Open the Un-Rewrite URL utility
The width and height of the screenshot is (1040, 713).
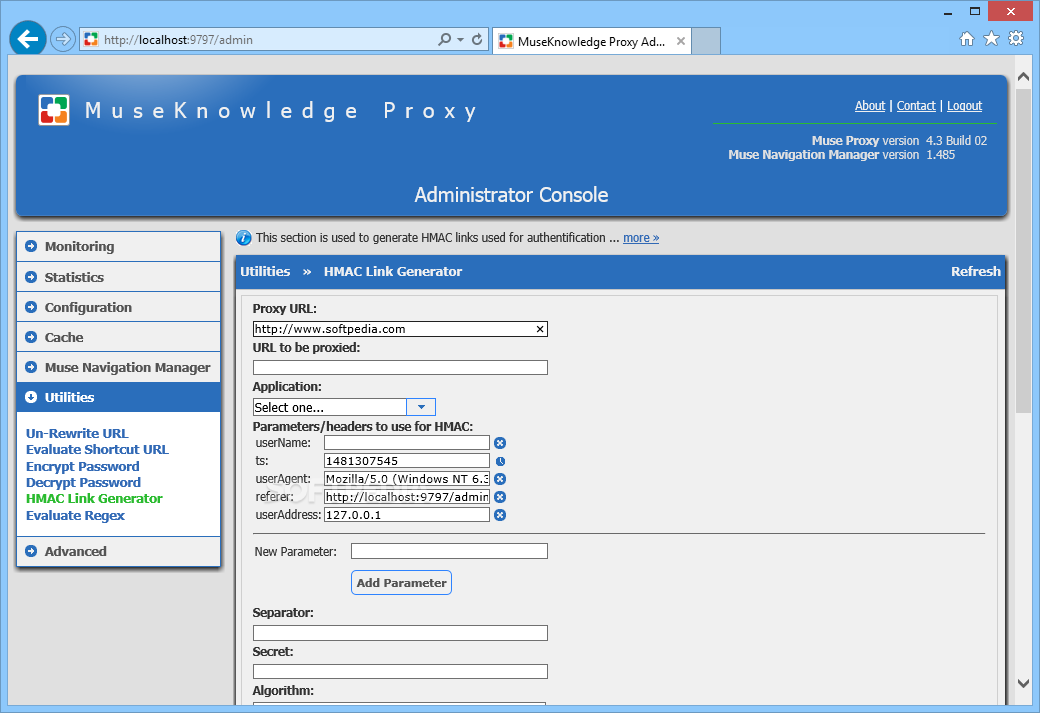[77, 433]
